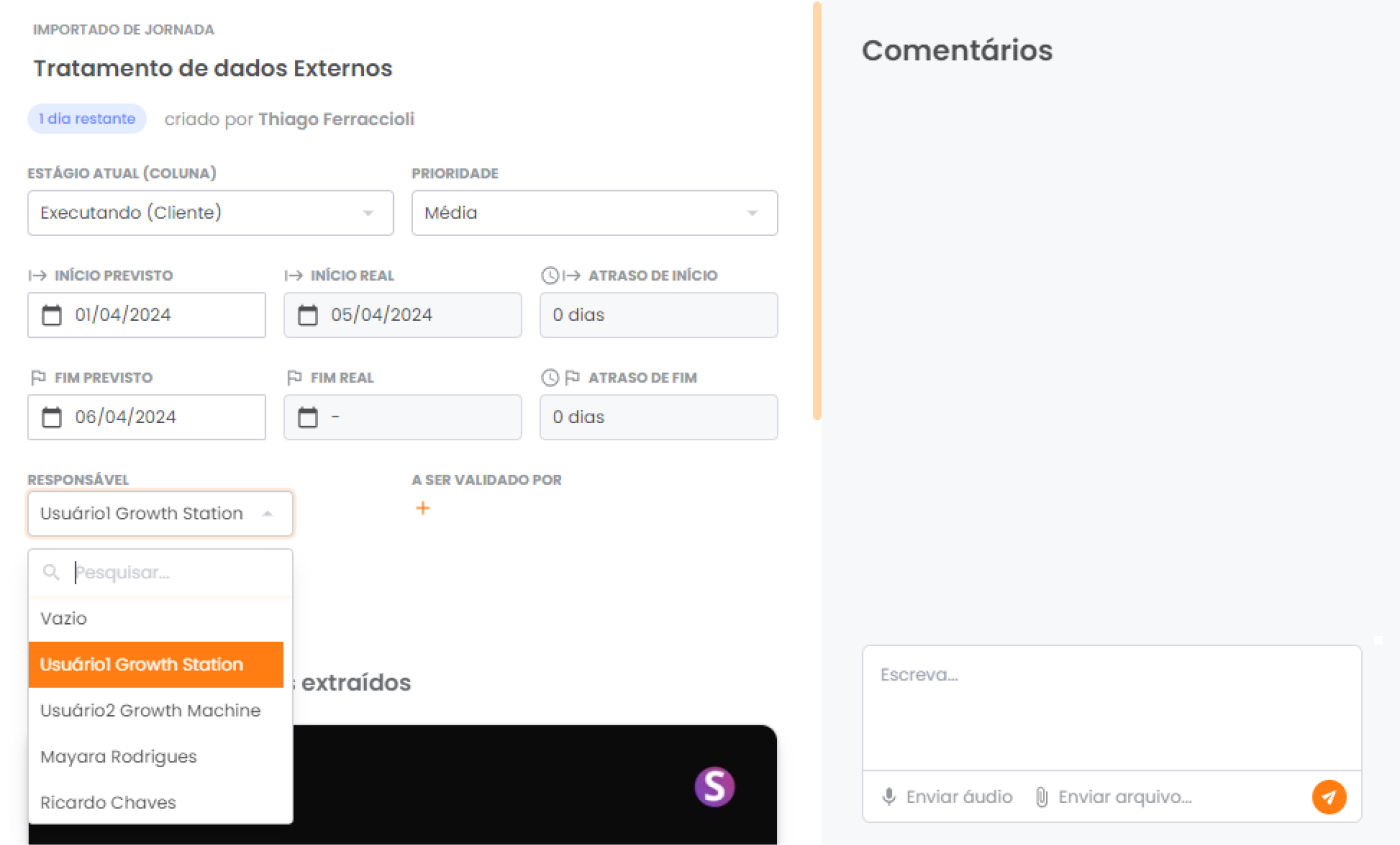The image size is (1400, 845).
Task: Choose Mayara Rodrigues as responsável
Action: [x=156, y=757]
